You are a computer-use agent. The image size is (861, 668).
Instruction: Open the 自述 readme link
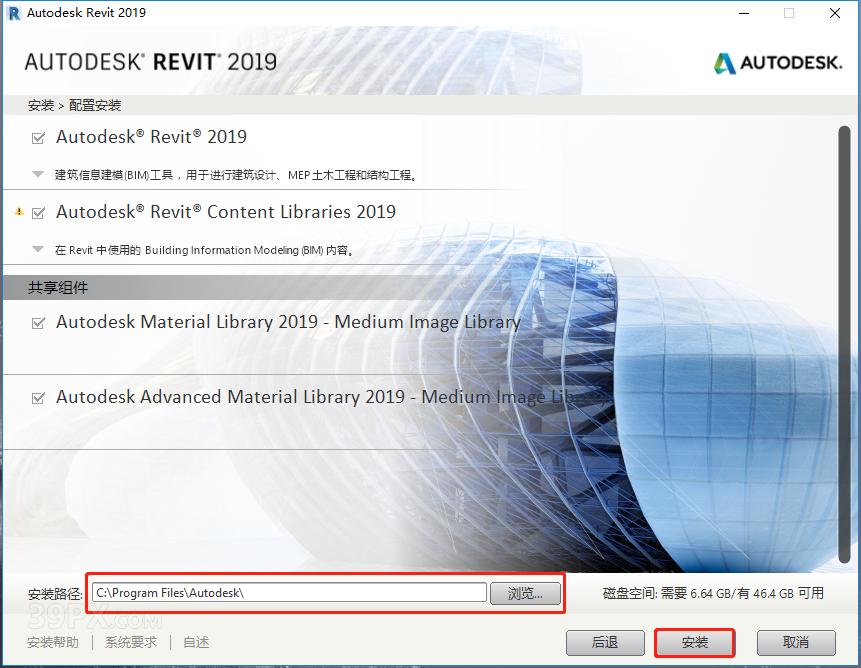click(x=196, y=642)
